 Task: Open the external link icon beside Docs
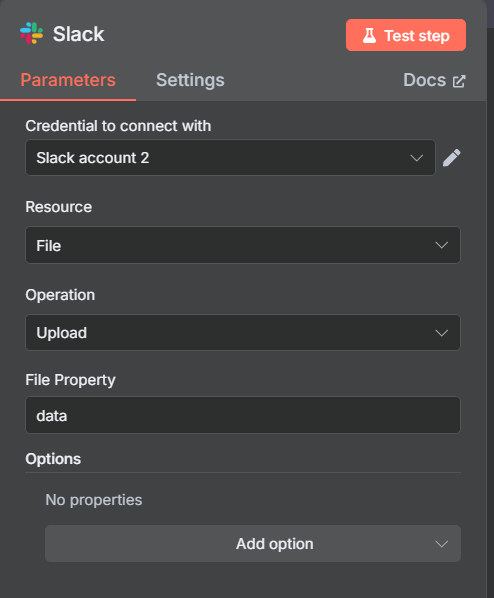[459, 81]
